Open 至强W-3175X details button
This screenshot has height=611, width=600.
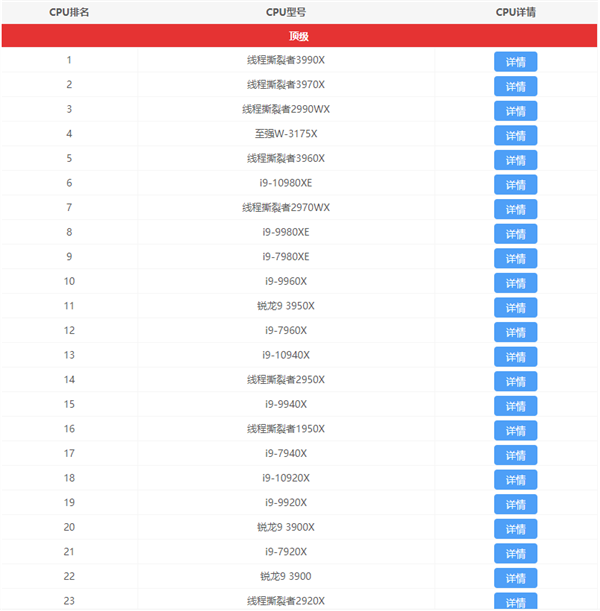pos(515,135)
